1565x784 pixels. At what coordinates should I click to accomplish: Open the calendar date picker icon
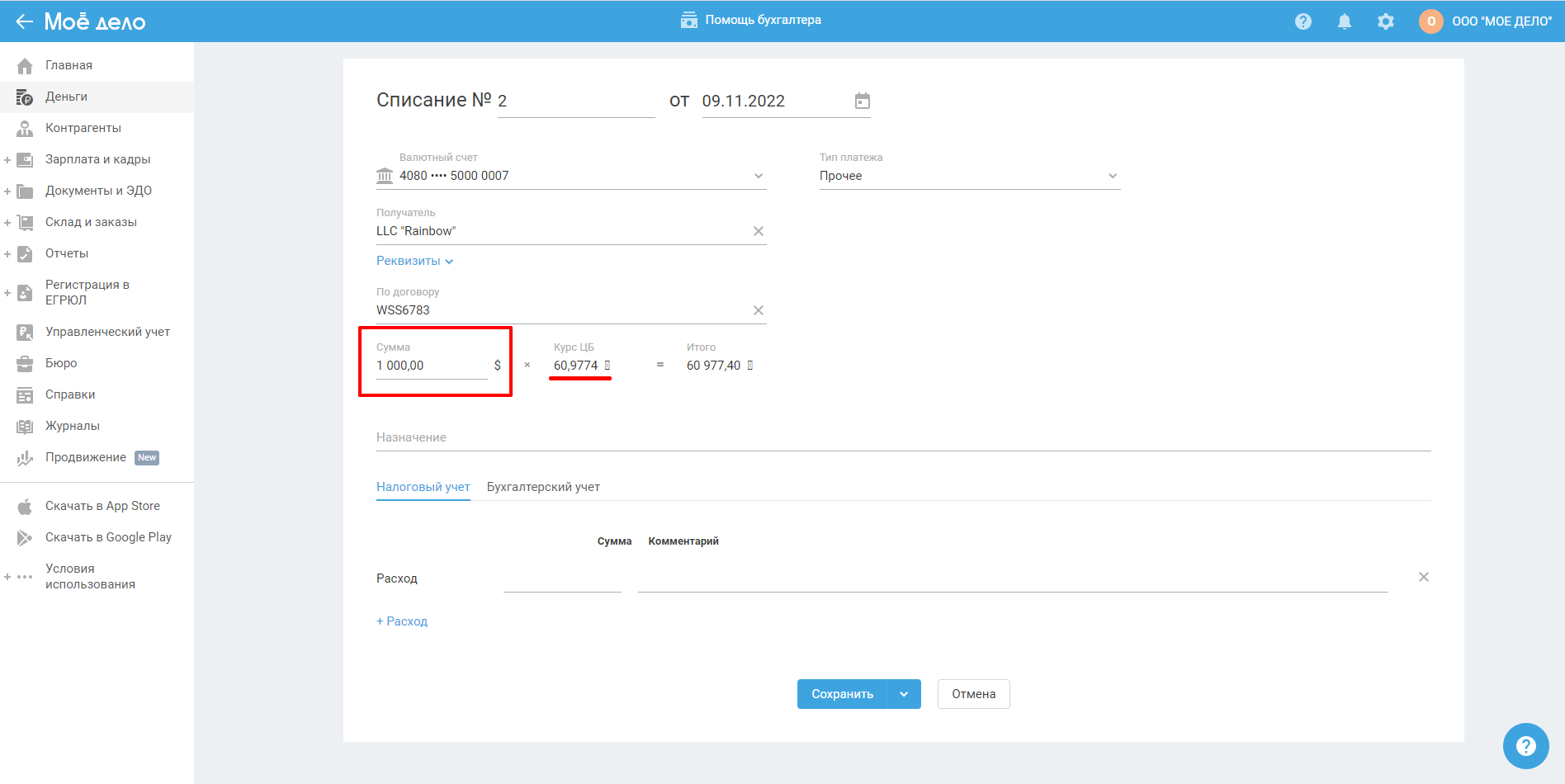tap(862, 101)
